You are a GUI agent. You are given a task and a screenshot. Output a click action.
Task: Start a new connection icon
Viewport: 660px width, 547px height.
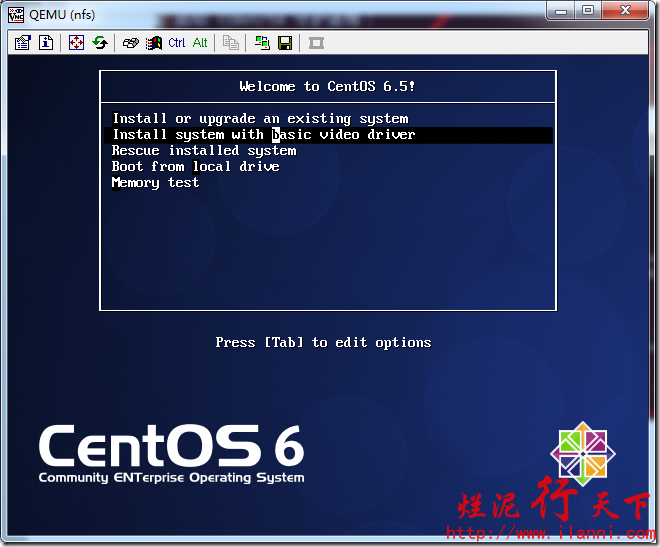tap(262, 43)
